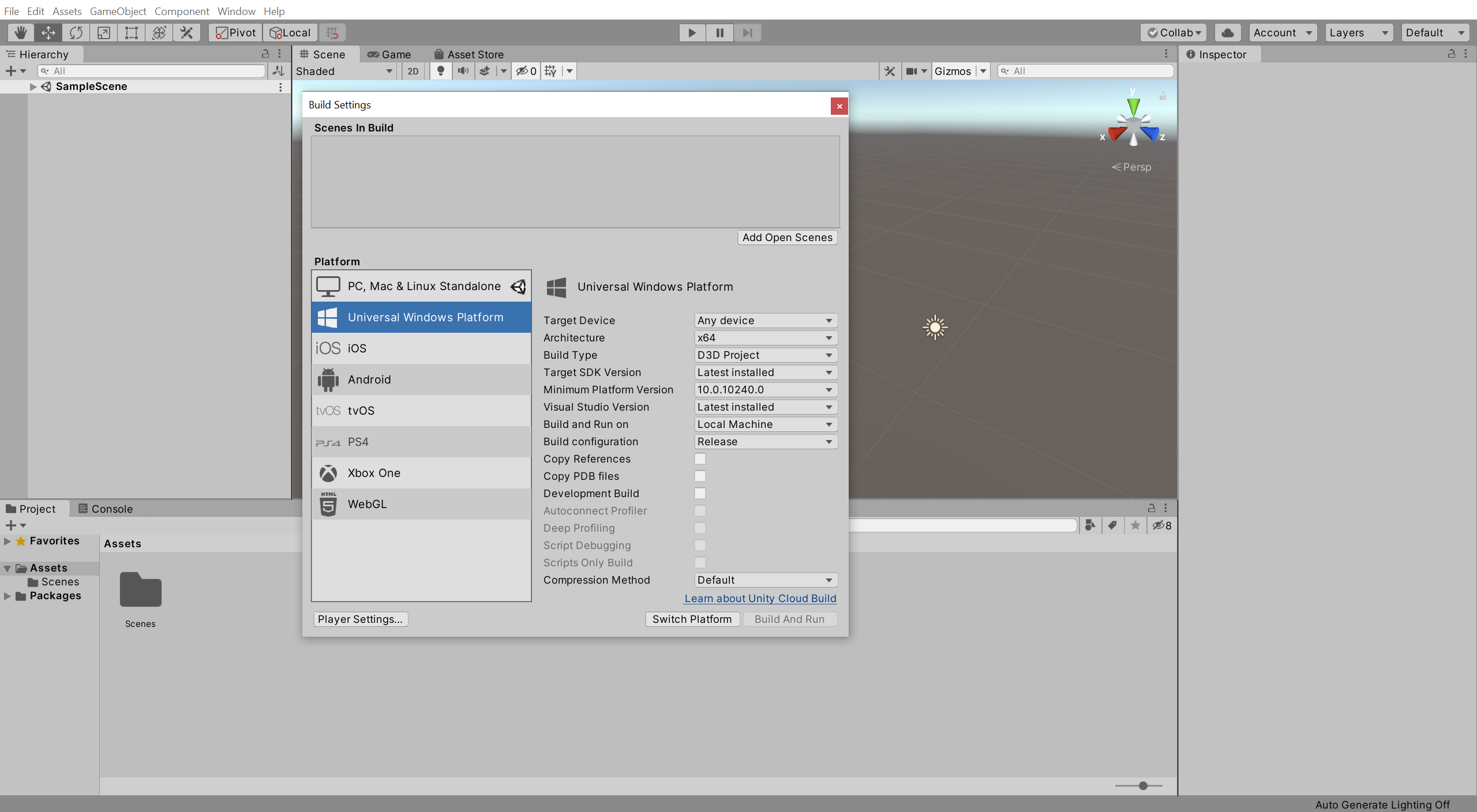The image size is (1477, 812).
Task: Enable the Copy References checkbox
Action: point(699,458)
